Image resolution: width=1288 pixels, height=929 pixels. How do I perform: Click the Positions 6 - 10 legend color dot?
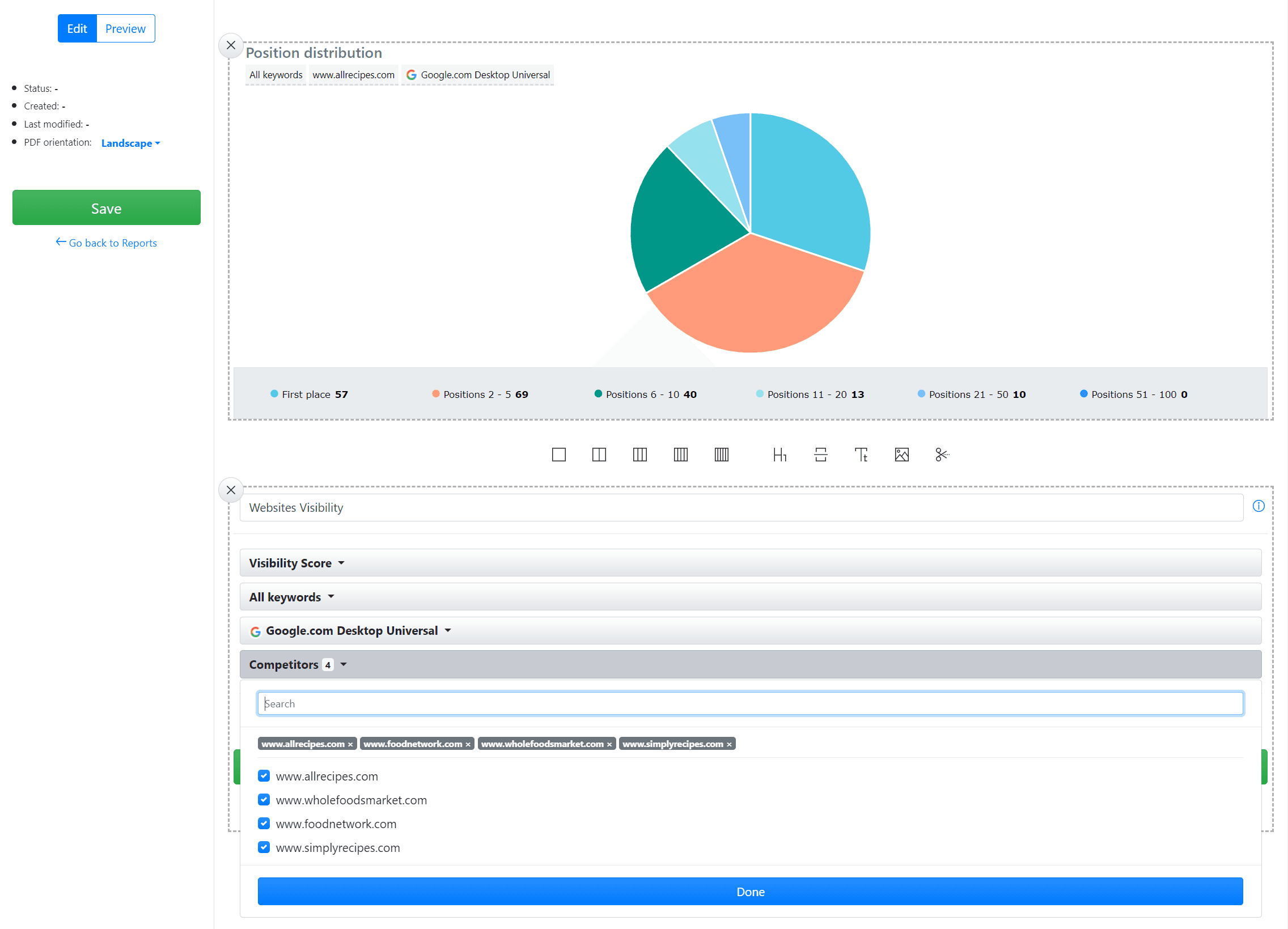(598, 394)
